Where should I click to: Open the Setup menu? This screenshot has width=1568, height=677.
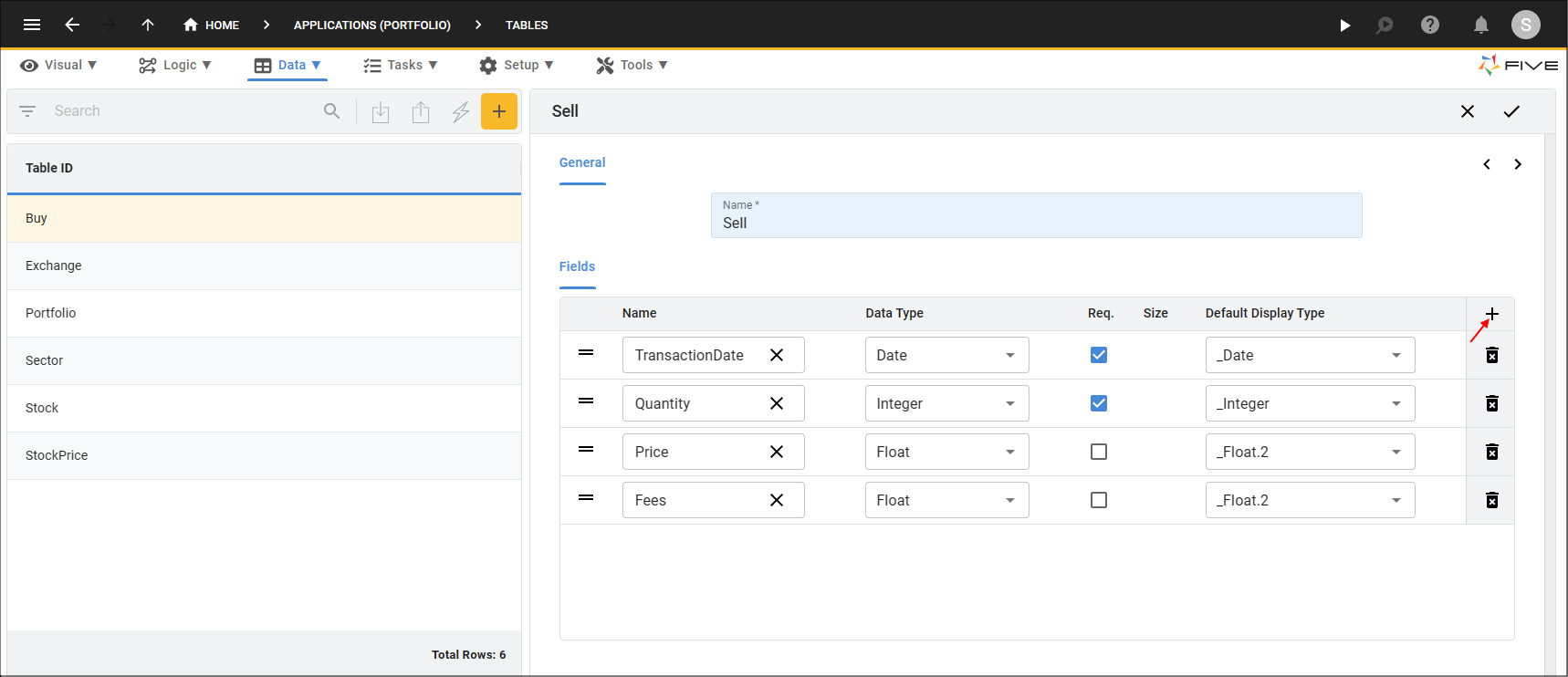point(517,65)
